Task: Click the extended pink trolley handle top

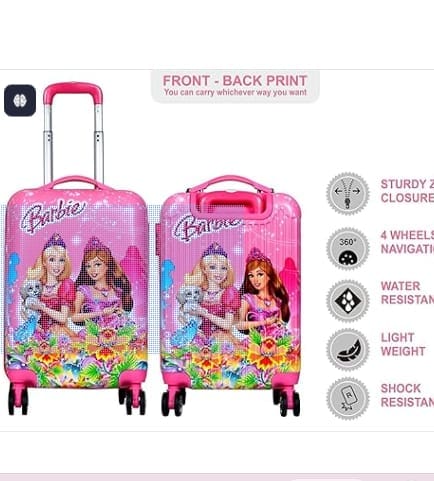Action: point(73,91)
